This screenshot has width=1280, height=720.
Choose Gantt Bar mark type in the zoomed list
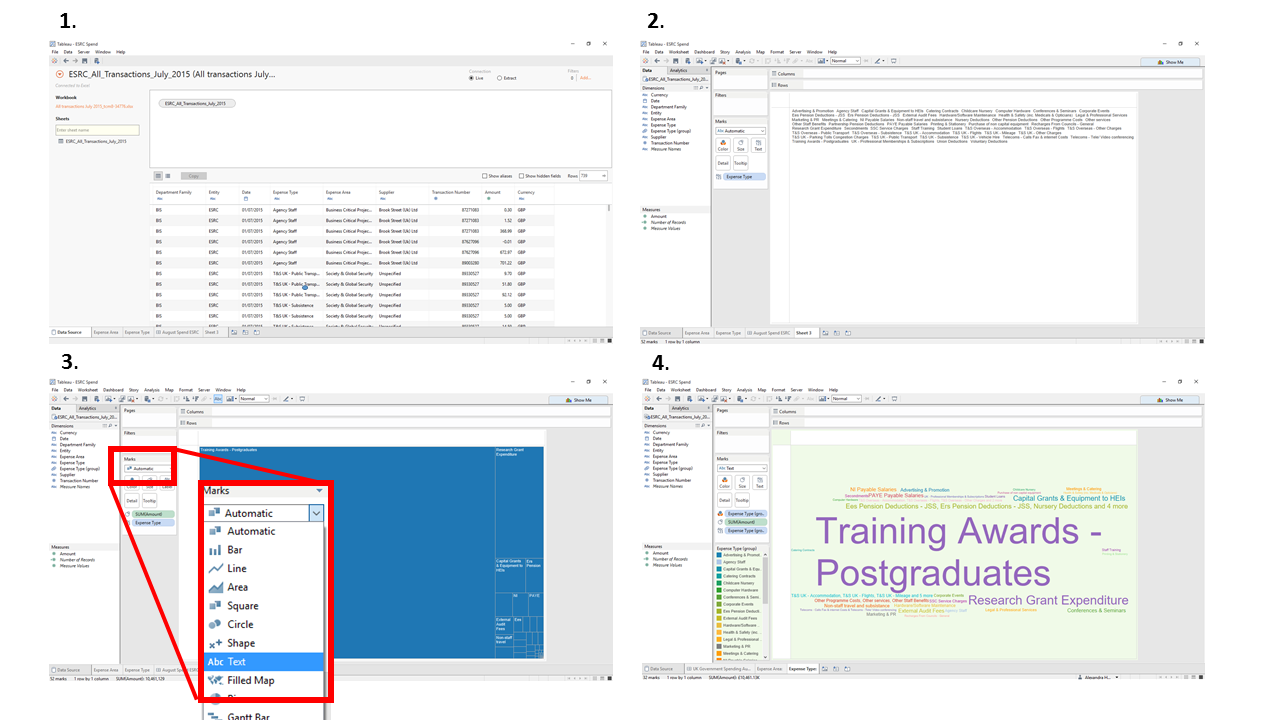[x=265, y=716]
